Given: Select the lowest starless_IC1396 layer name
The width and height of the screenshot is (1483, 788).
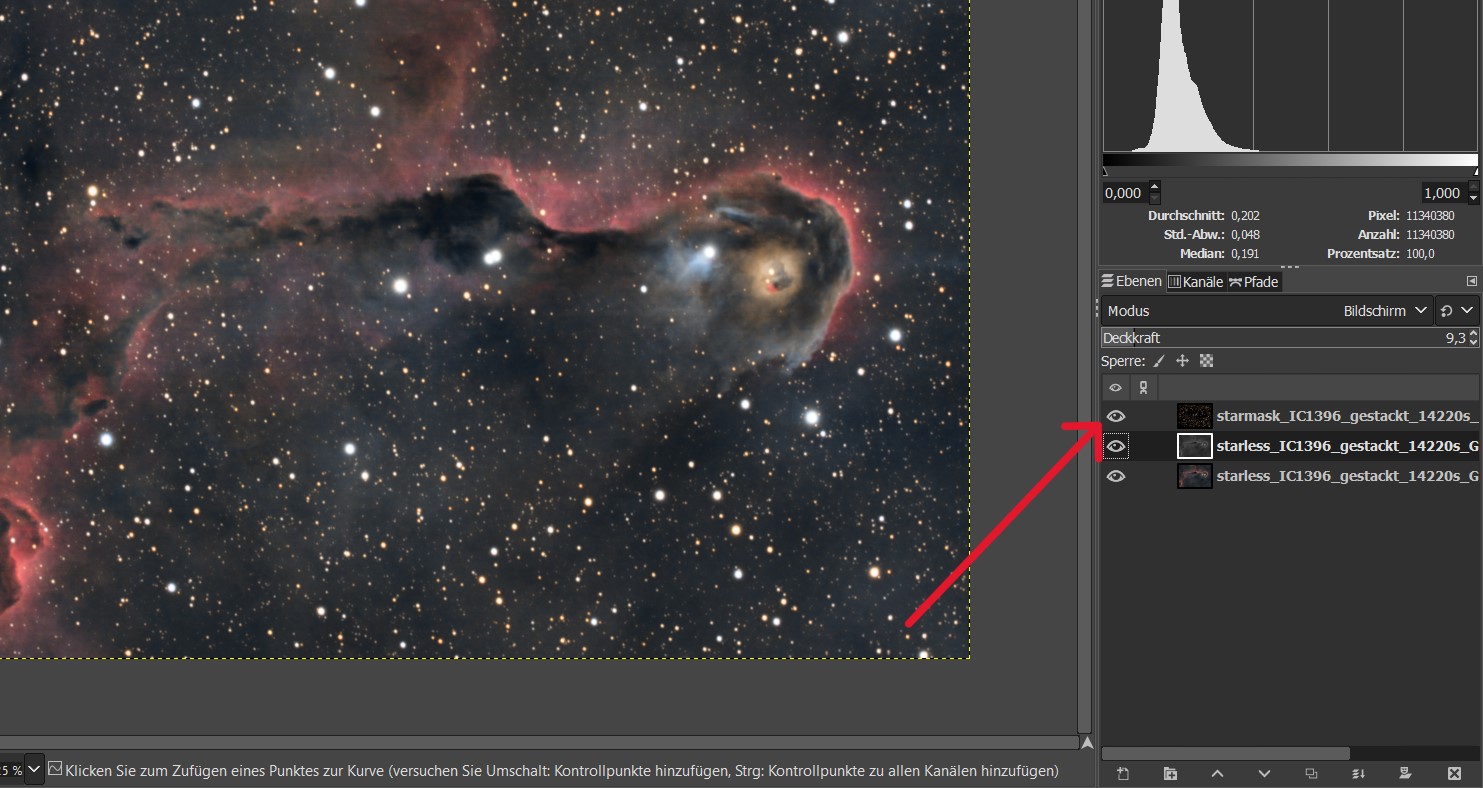Looking at the screenshot, I should 1347,476.
